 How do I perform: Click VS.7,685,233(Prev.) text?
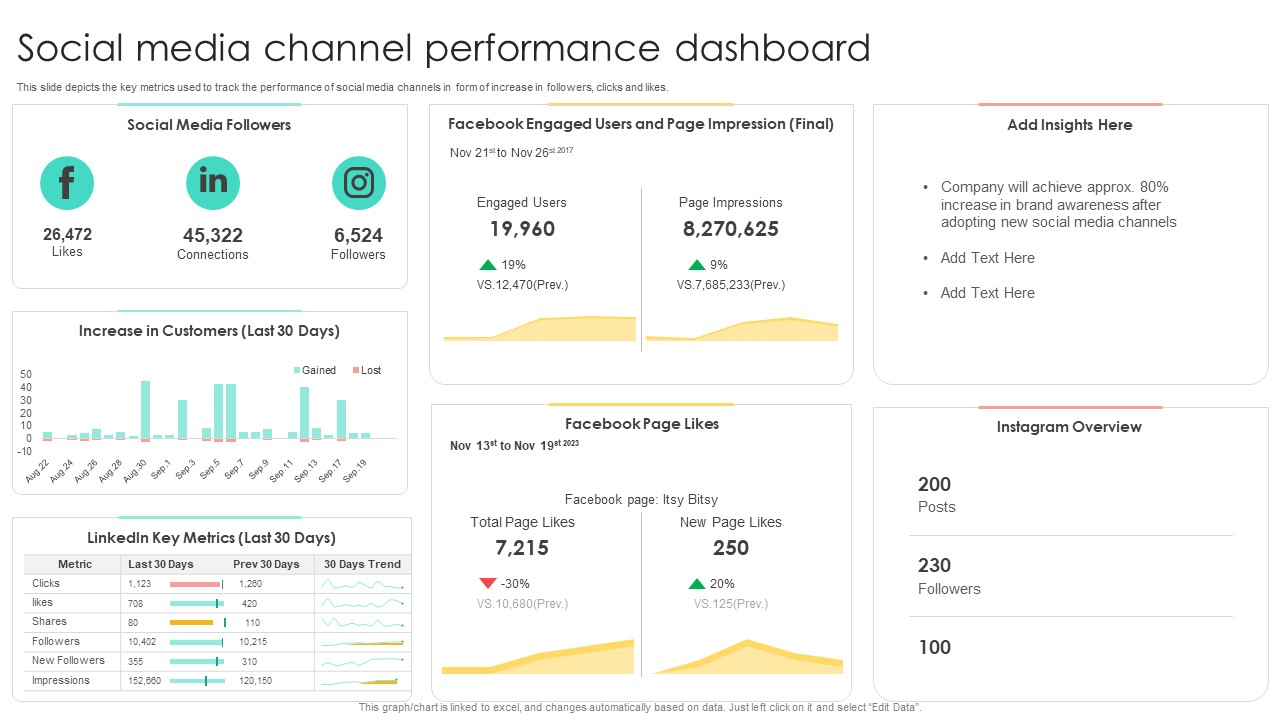click(731, 285)
